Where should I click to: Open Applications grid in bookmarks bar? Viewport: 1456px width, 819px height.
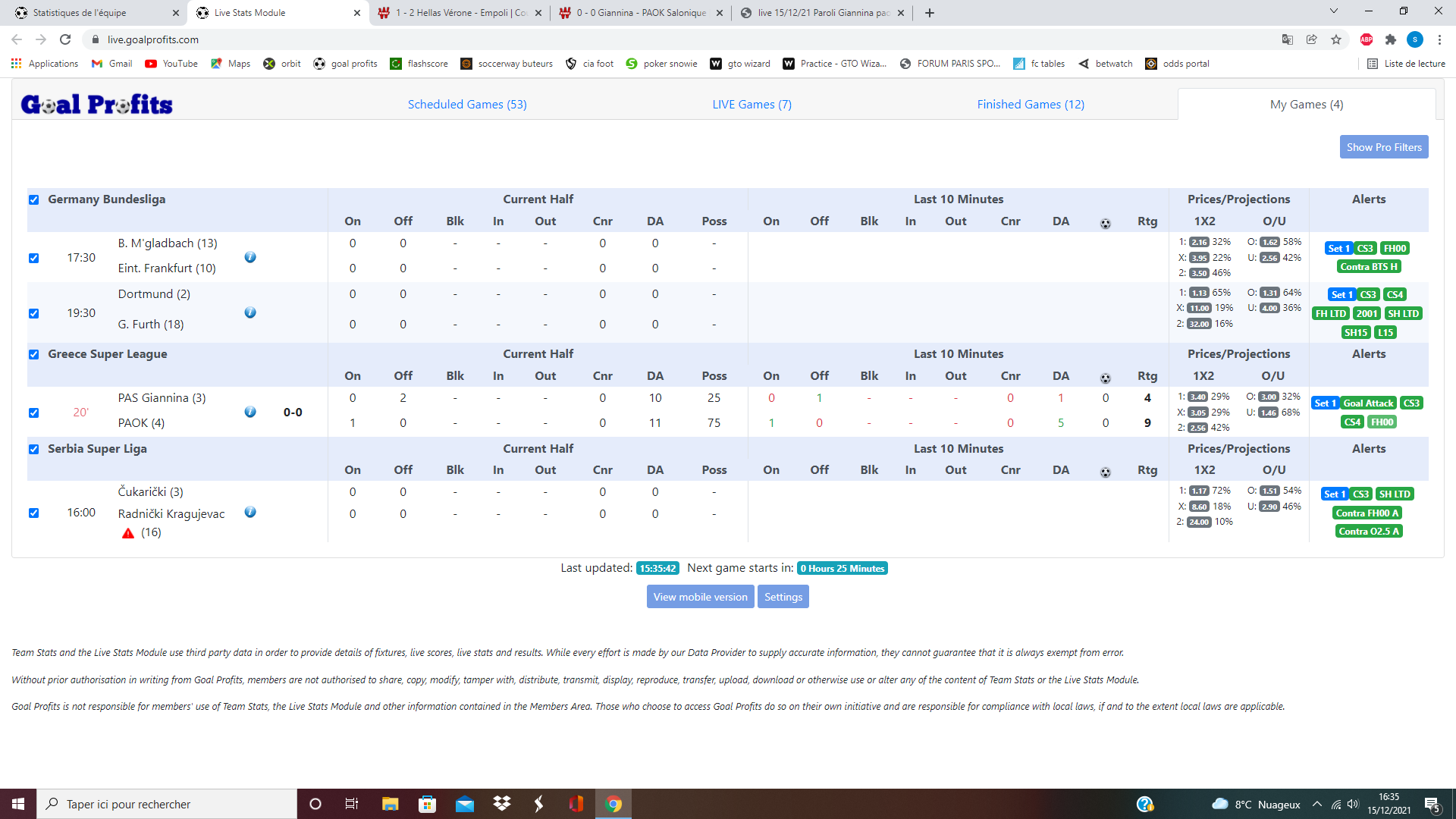tap(45, 64)
